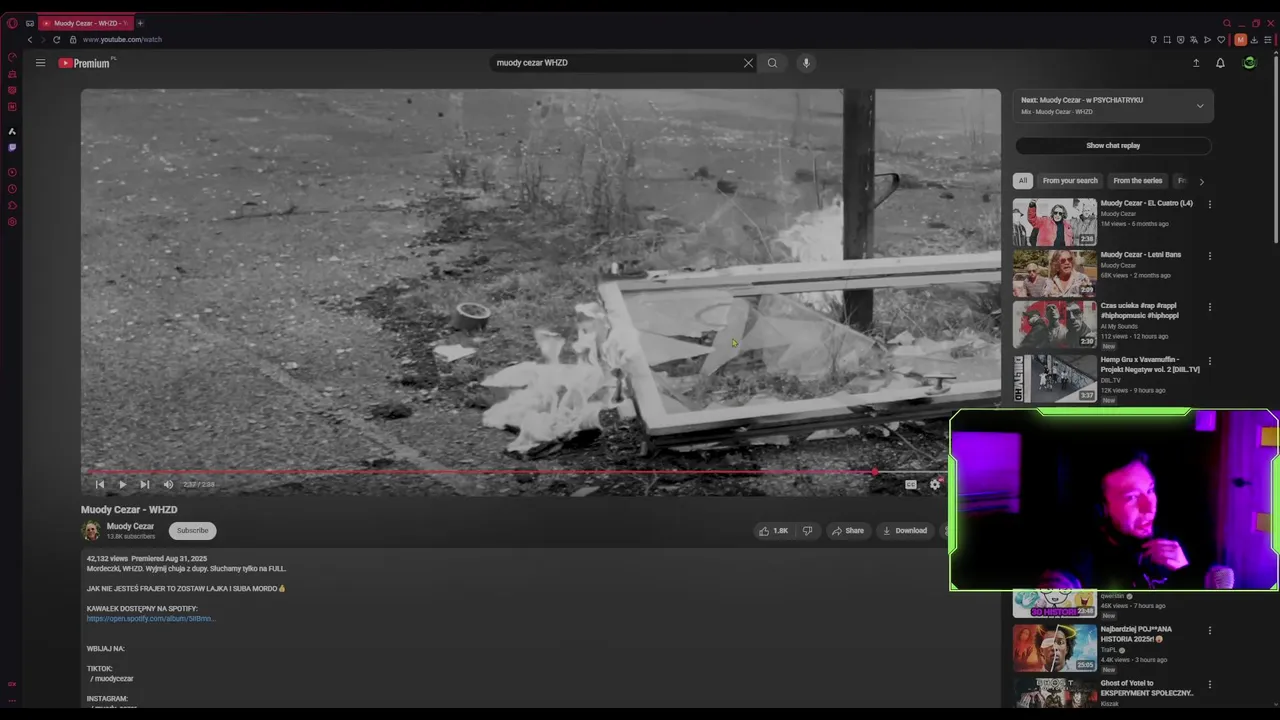
Task: Show chat replay
Action: click(1113, 146)
